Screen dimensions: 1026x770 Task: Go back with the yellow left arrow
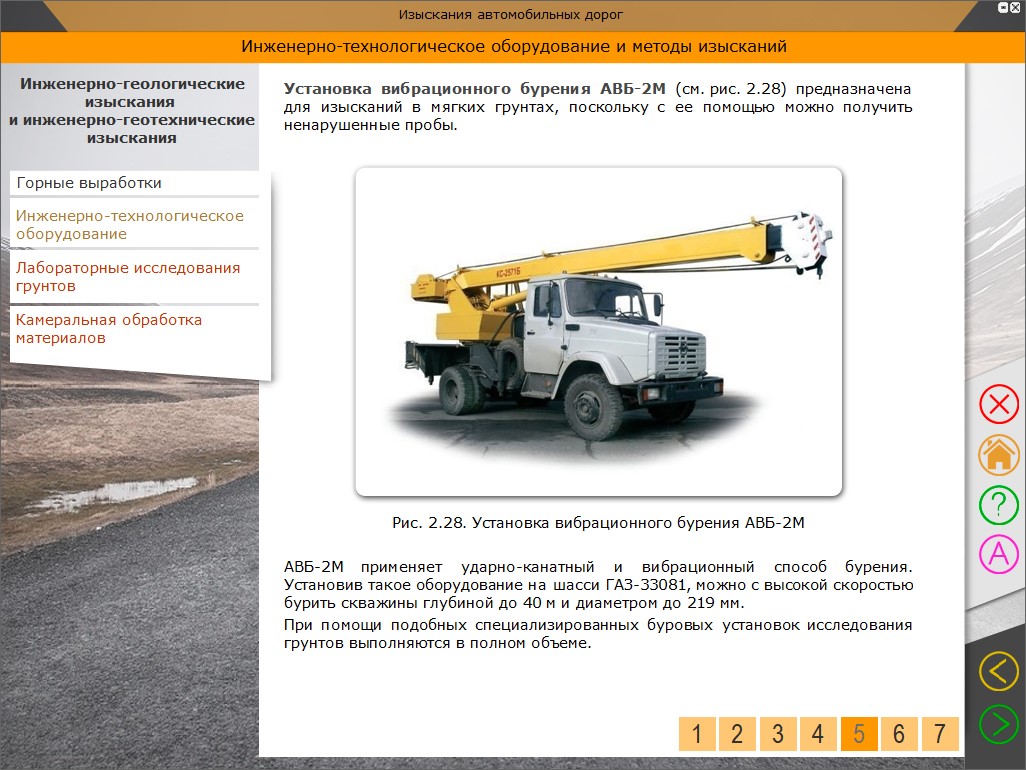point(997,671)
